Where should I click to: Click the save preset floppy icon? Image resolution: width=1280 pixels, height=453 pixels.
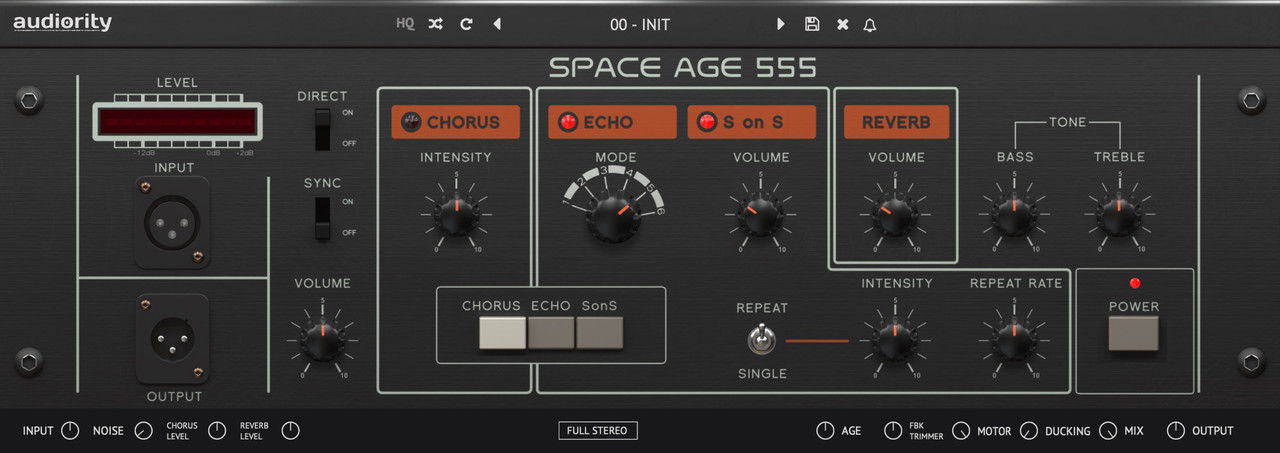click(812, 24)
